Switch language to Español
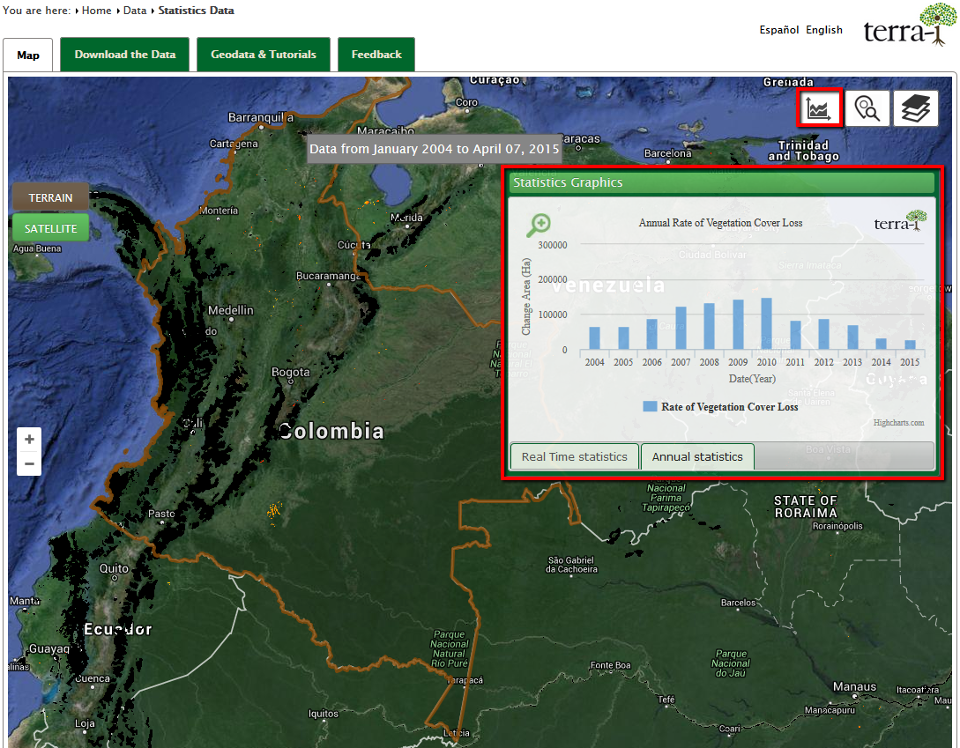Image resolution: width=960 pixels, height=748 pixels. click(x=779, y=30)
